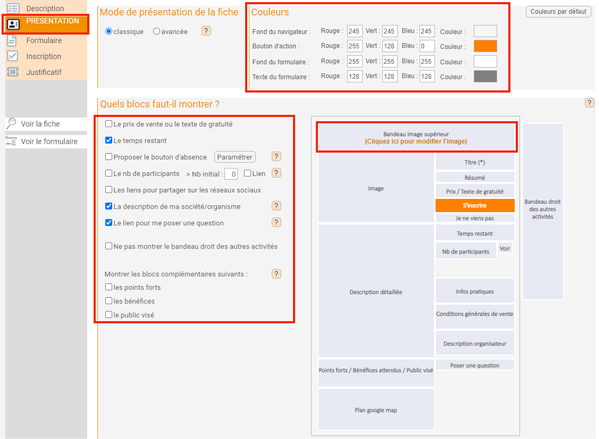Open the Formulaire menu item
Screen dimensions: 599x439
click(x=44, y=40)
